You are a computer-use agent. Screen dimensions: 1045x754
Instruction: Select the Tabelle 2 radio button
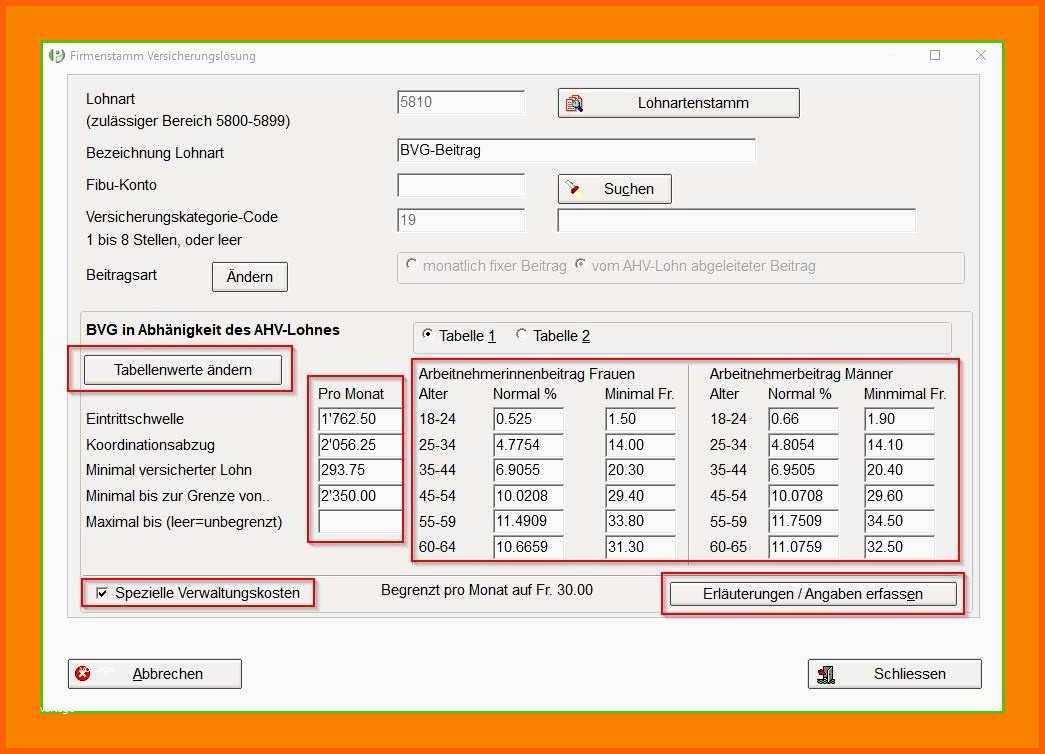[522, 336]
